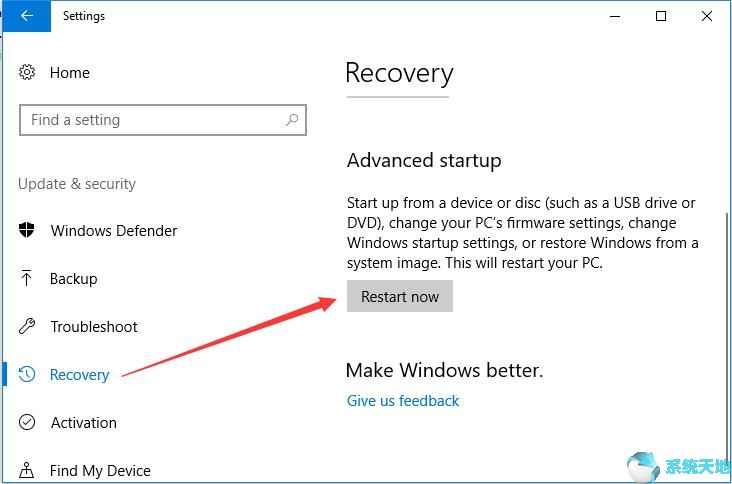This screenshot has height=484, width=732.
Task: Select Troubleshoot in the sidebar
Action: point(94,327)
